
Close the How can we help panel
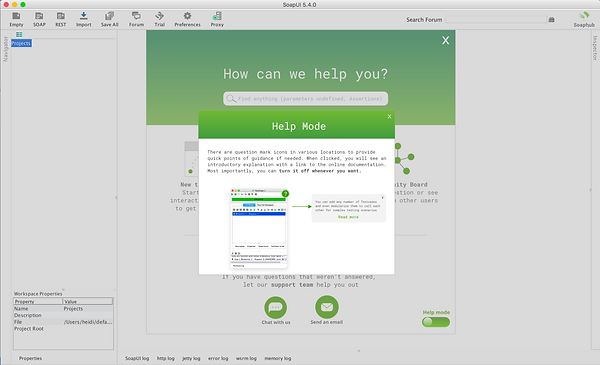445,41
